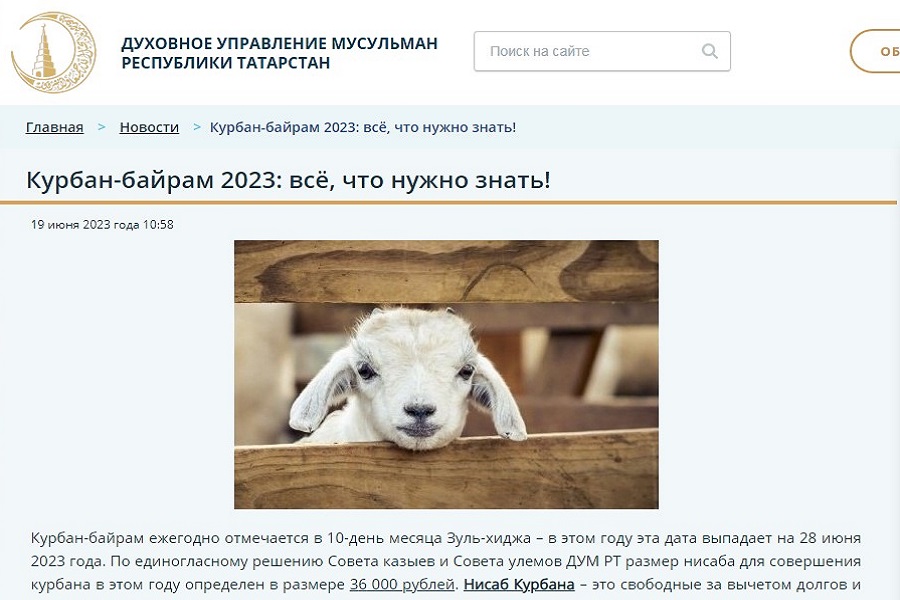Focus the 'Поиск на сайте' search field
The image size is (900, 600).
[x=602, y=51]
